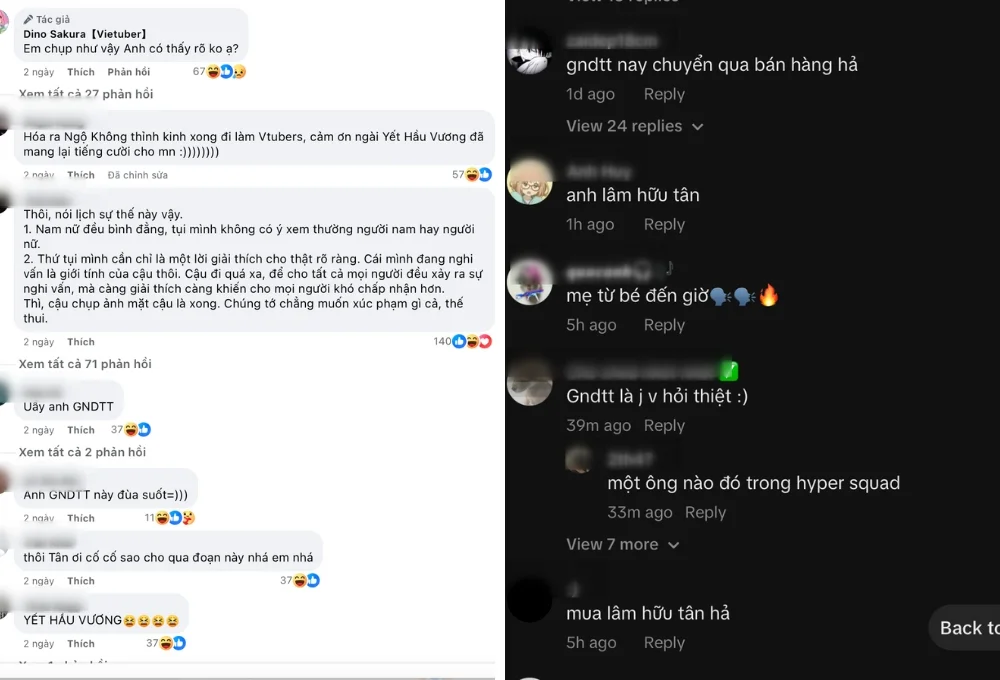Open reactions on 'thôi Tân ơi' comment

point(306,580)
